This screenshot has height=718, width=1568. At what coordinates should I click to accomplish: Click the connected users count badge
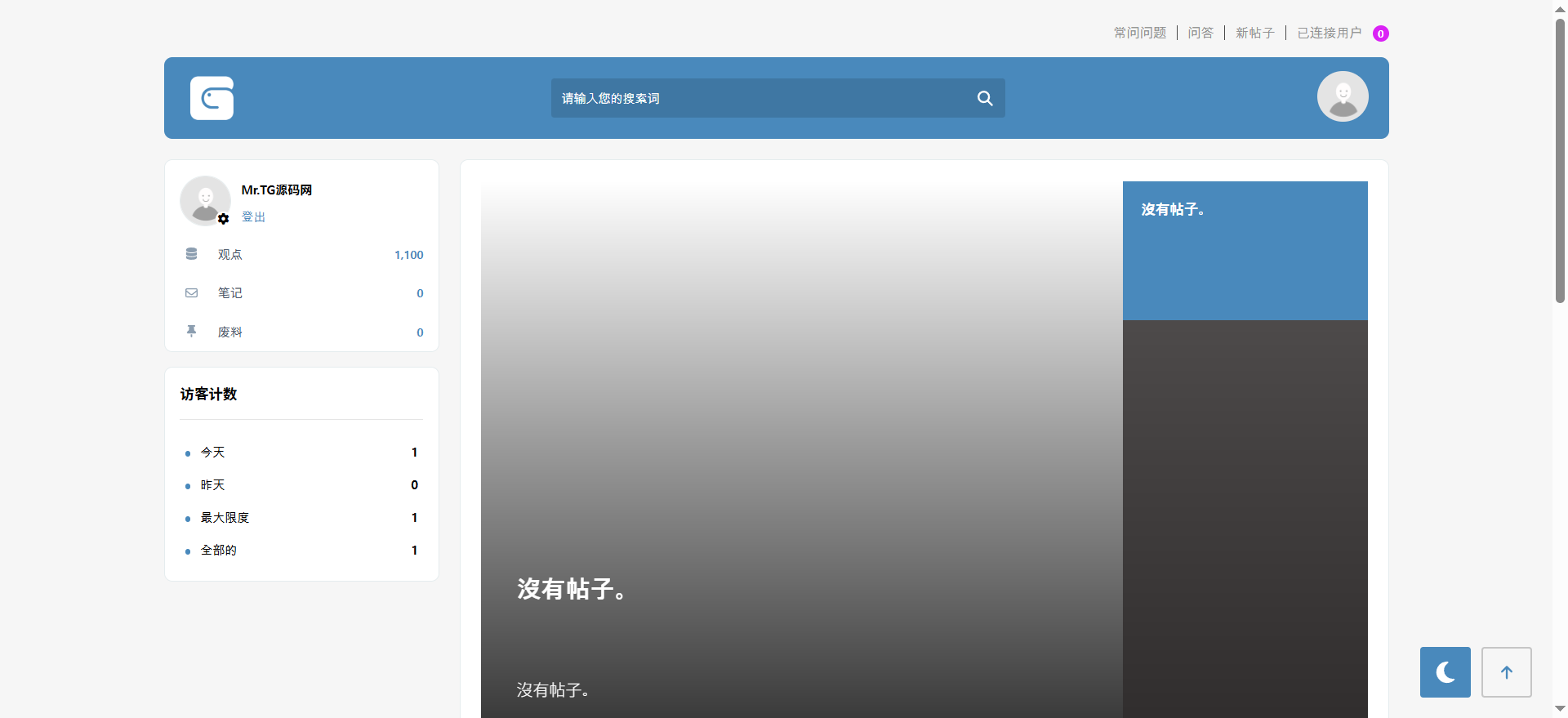1381,33
